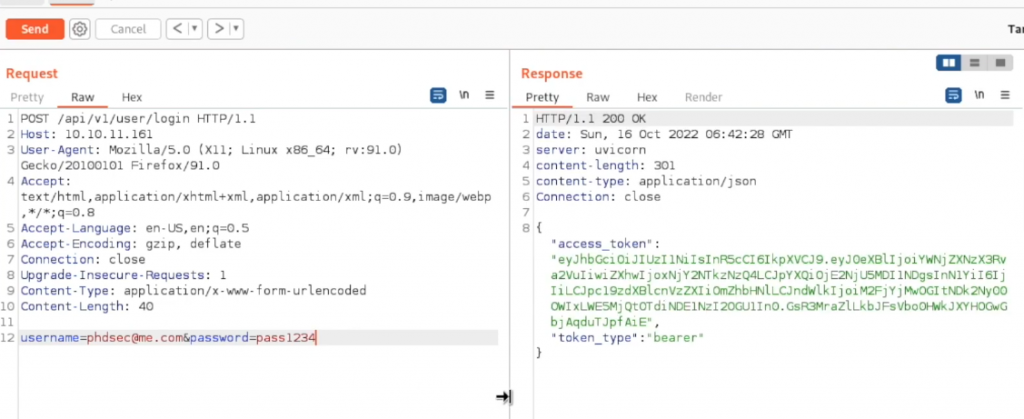This screenshot has height=419, width=1024.
Task: Toggle word wrap icon in Request panel
Action: (x=438, y=95)
